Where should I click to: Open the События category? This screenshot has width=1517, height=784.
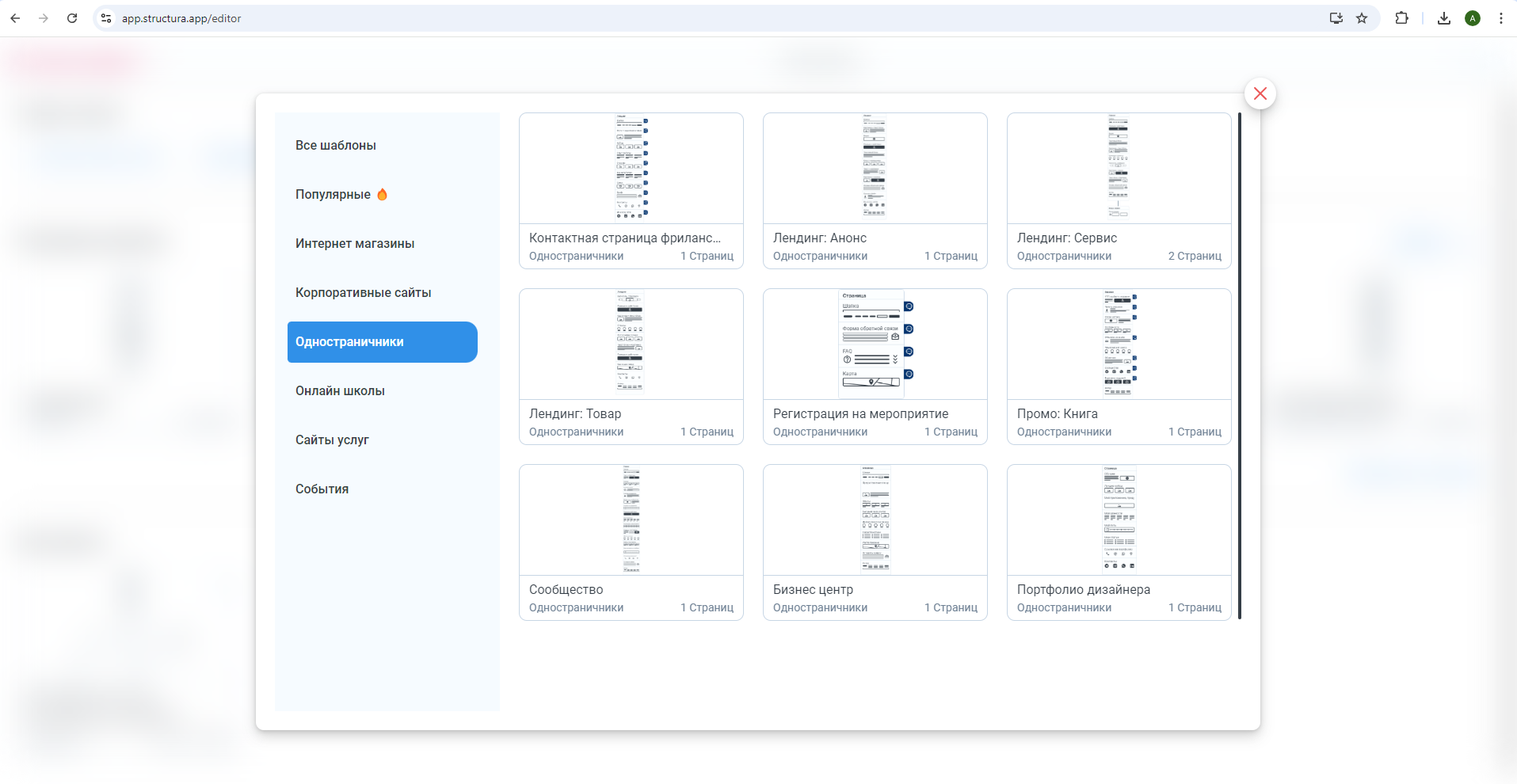point(322,489)
